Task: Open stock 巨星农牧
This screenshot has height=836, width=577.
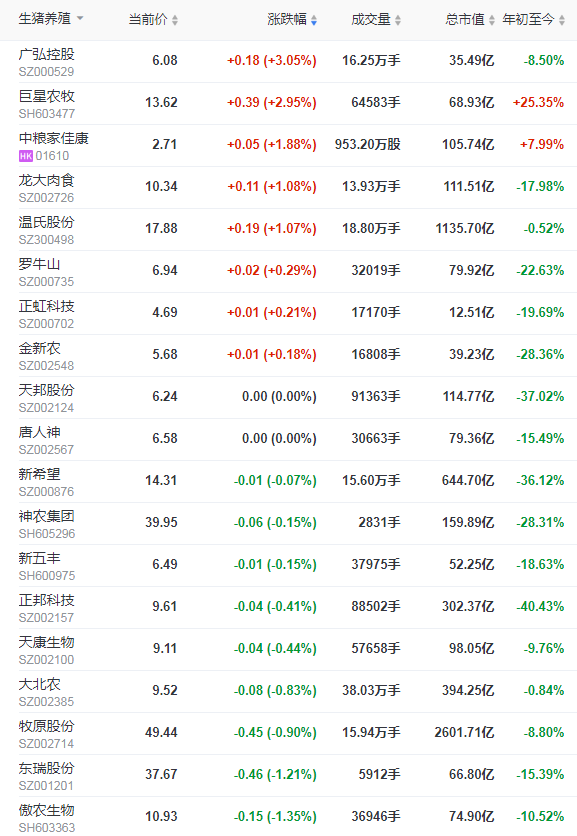Action: (x=46, y=97)
